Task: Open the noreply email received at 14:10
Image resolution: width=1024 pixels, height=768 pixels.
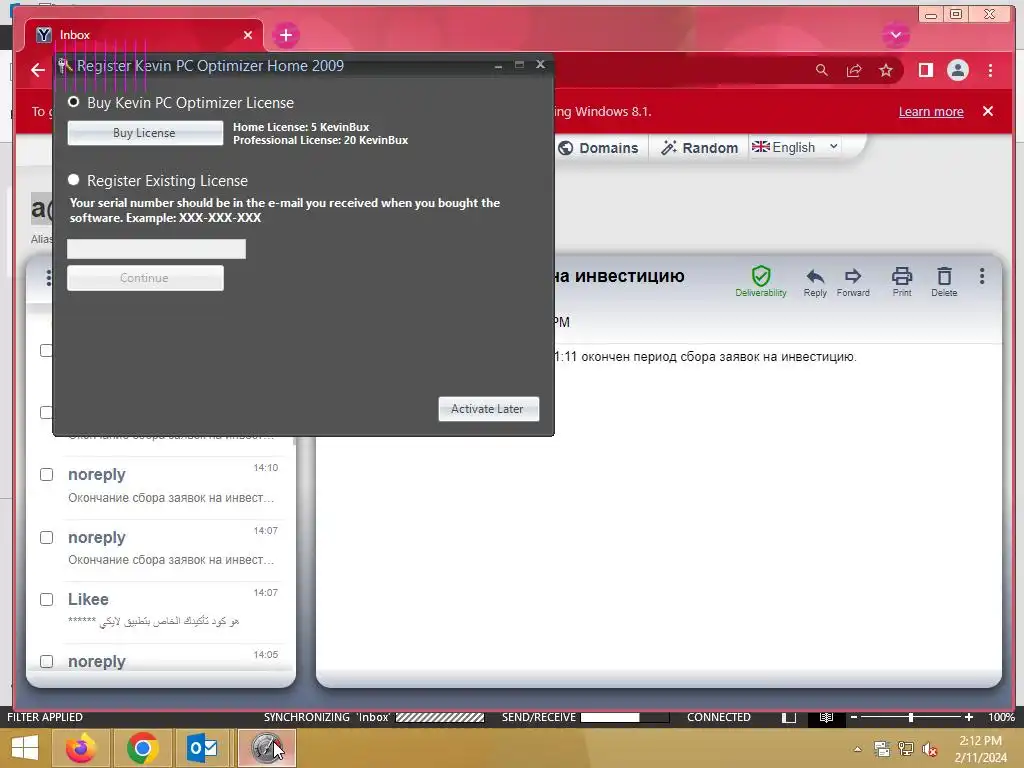Action: pos(173,486)
